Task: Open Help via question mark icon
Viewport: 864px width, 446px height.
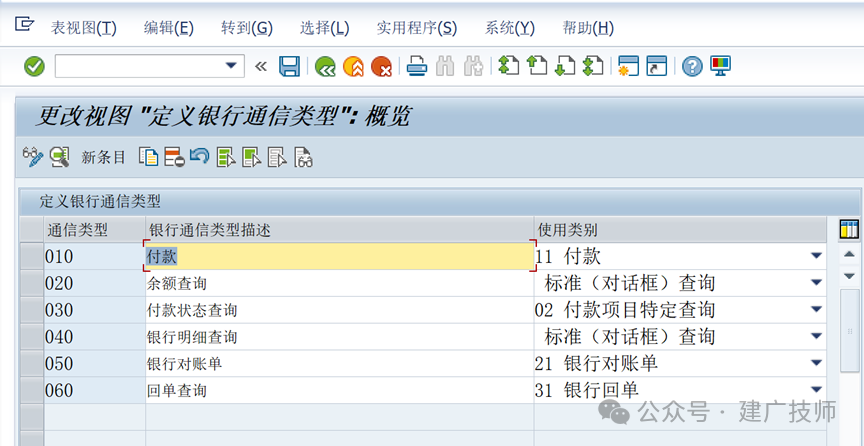Action: pyautogui.click(x=692, y=67)
